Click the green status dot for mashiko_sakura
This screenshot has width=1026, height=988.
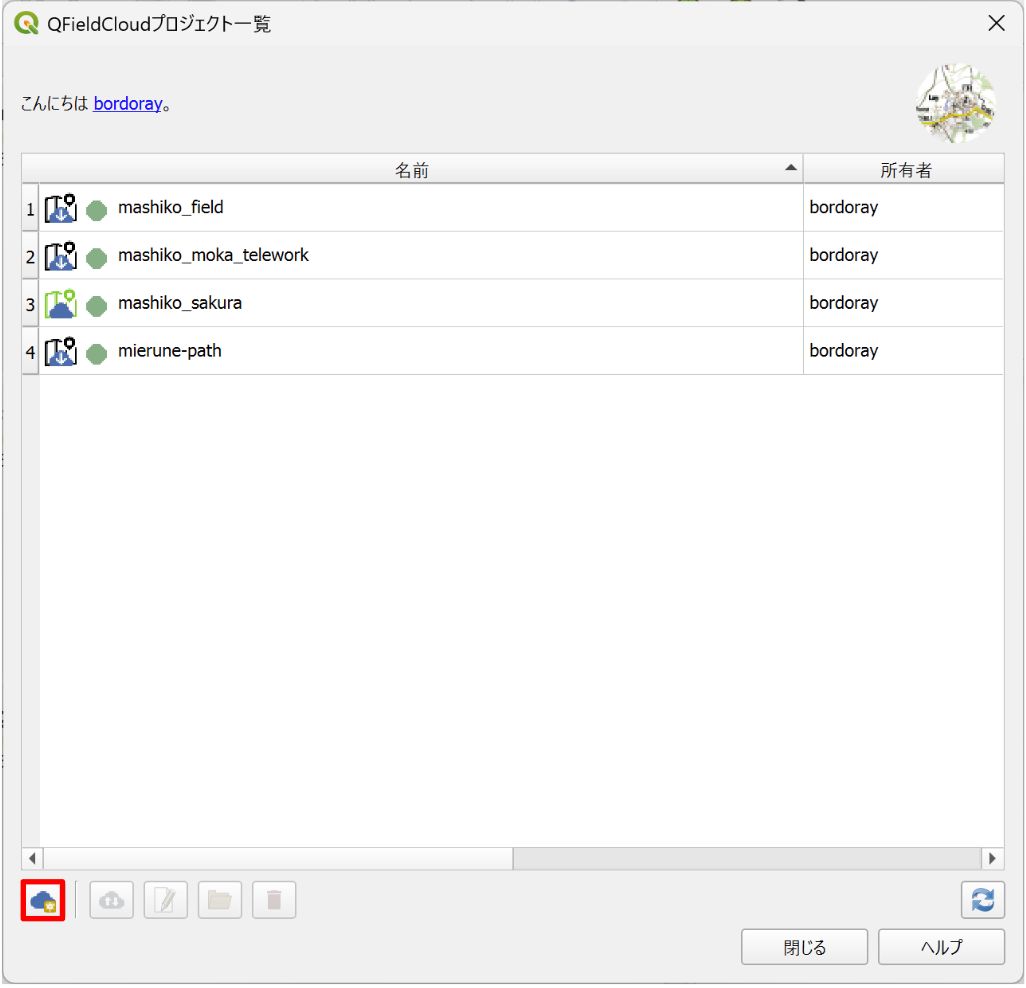[x=97, y=306]
